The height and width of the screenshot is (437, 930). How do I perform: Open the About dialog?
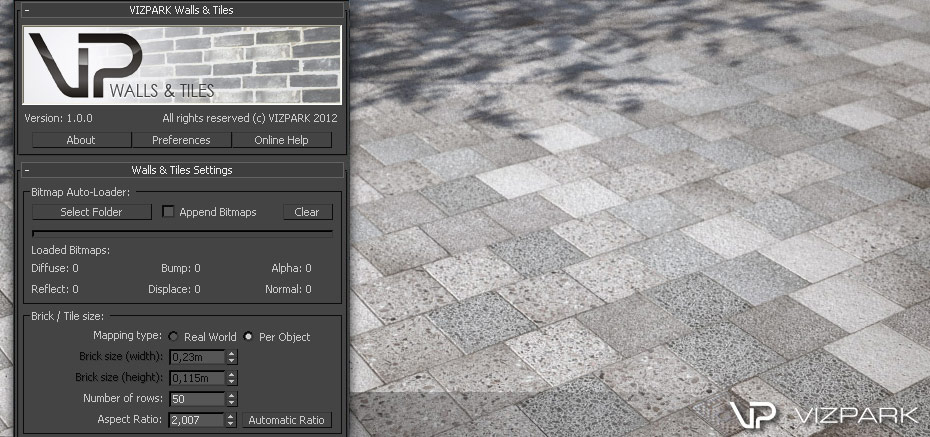81,140
